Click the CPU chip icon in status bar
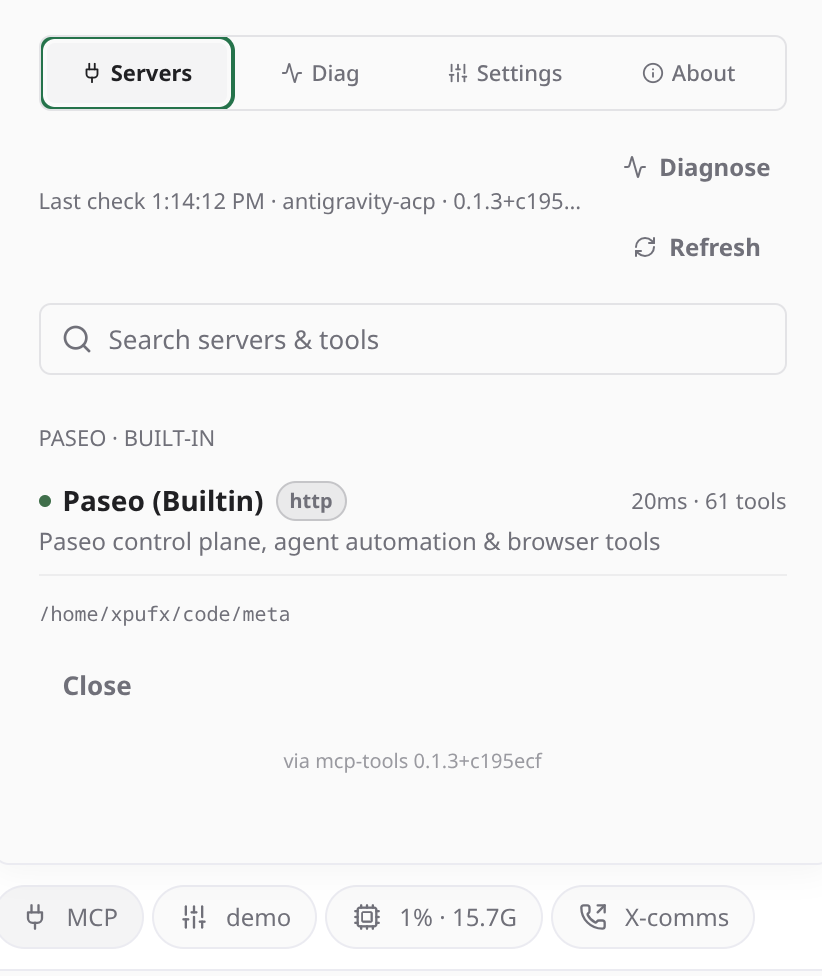The width and height of the screenshot is (822, 976). tap(367, 917)
